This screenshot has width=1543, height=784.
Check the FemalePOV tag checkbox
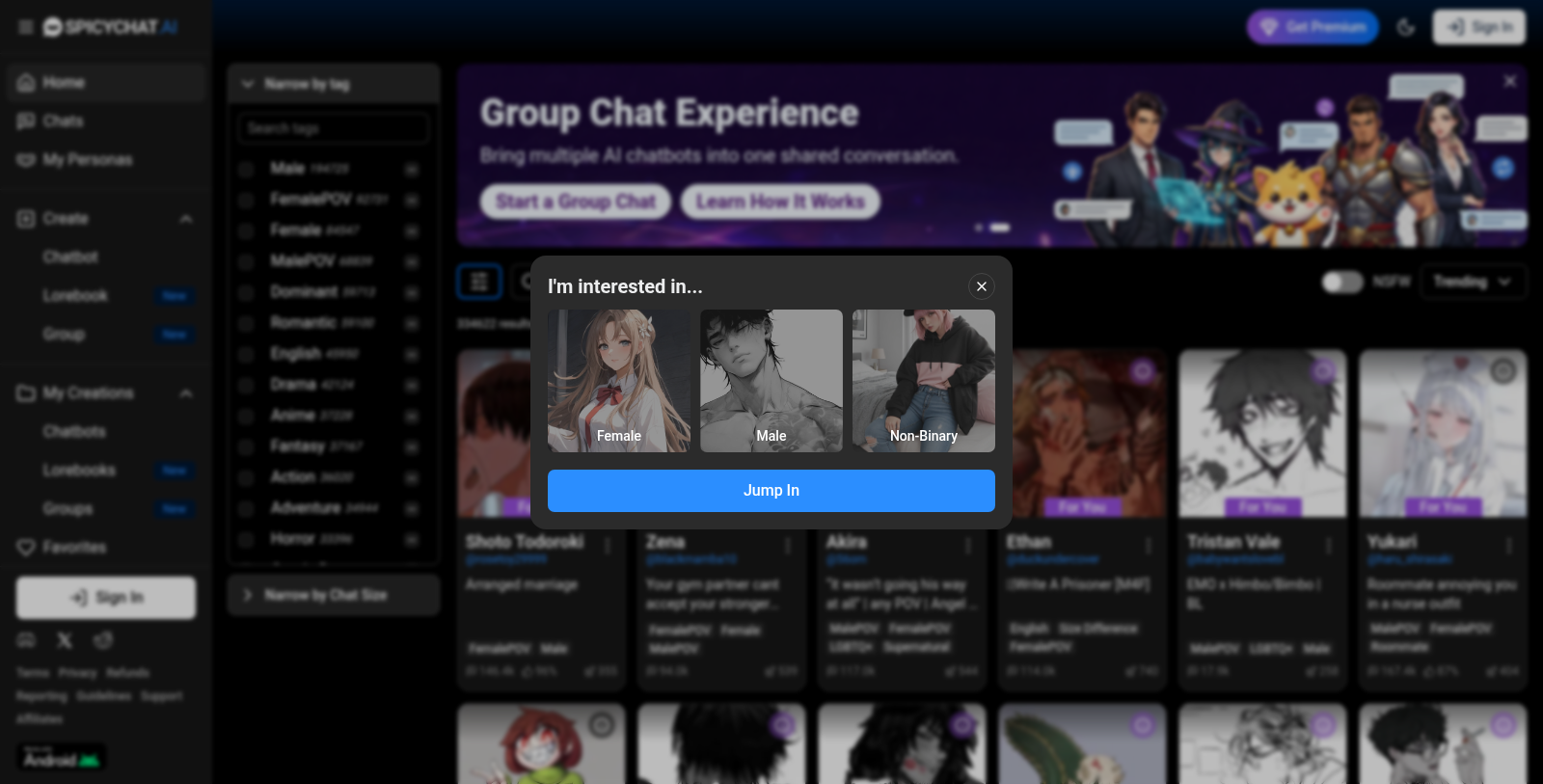(x=246, y=200)
